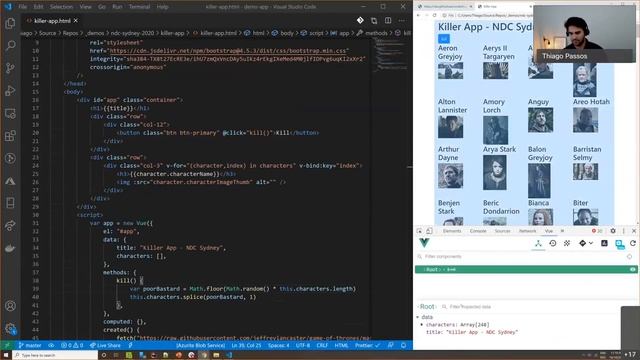
Task: Click Spaces: 4 indentation status item
Action: point(279,345)
